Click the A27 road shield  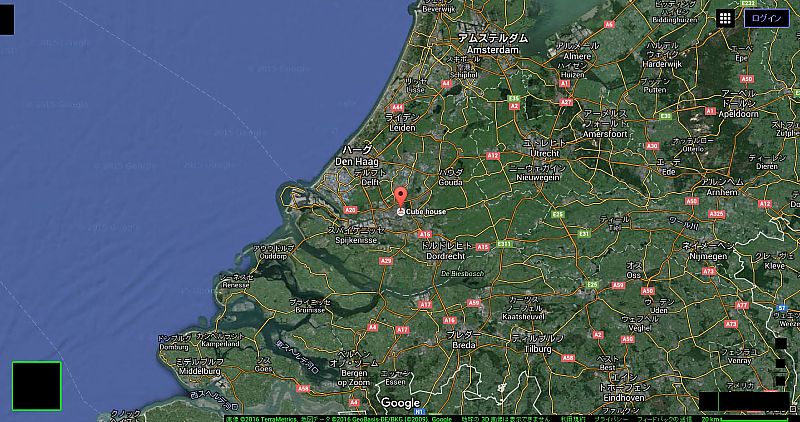(566, 102)
